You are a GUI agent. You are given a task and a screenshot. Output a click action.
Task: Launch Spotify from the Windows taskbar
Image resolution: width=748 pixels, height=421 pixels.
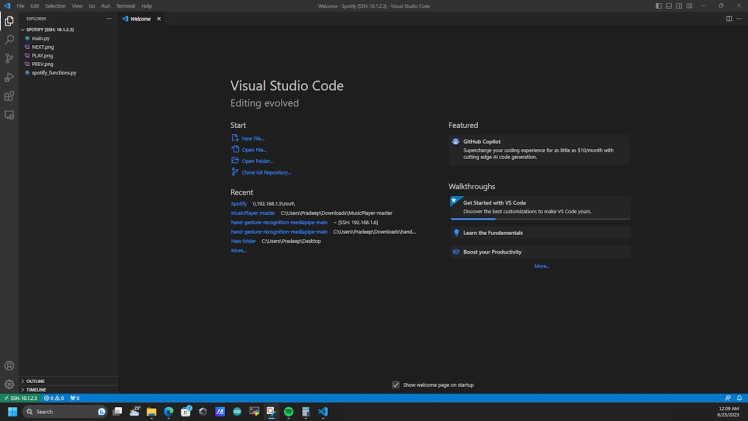288,411
